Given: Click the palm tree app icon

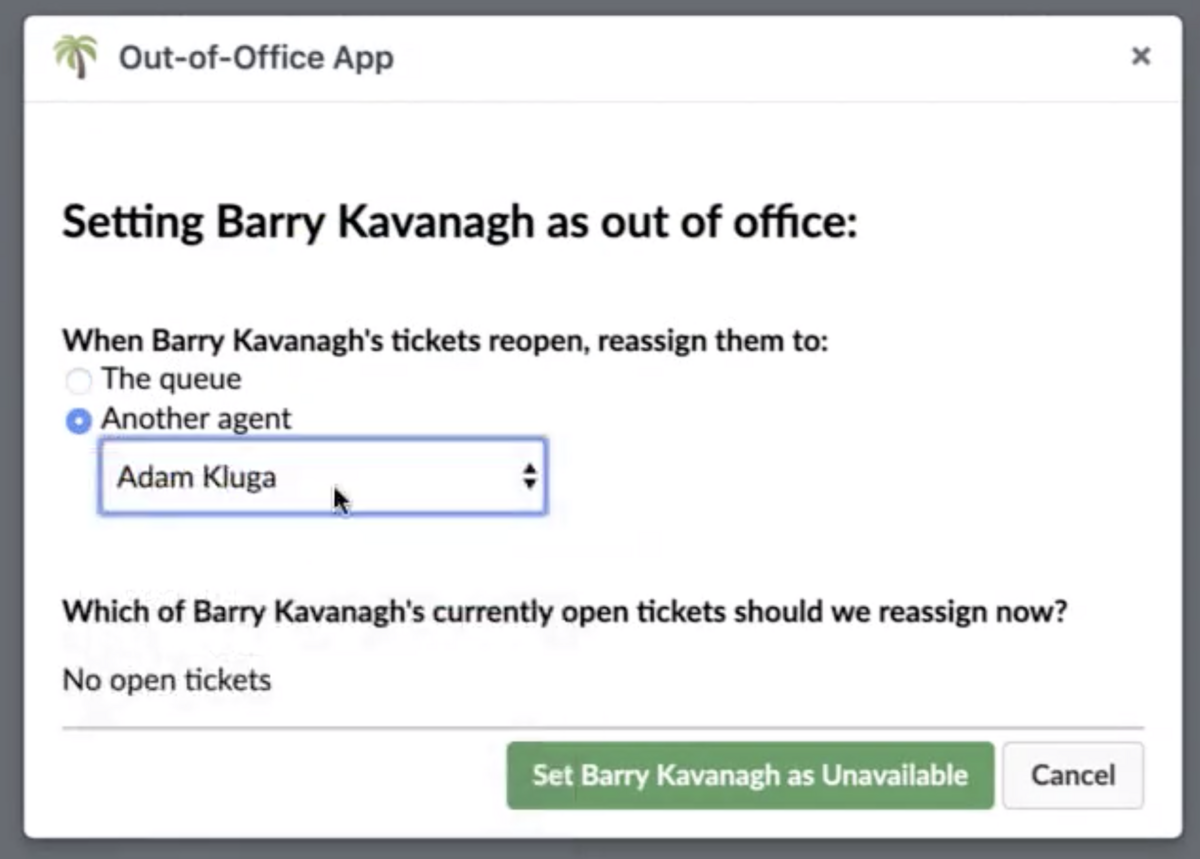Looking at the screenshot, I should point(75,56).
